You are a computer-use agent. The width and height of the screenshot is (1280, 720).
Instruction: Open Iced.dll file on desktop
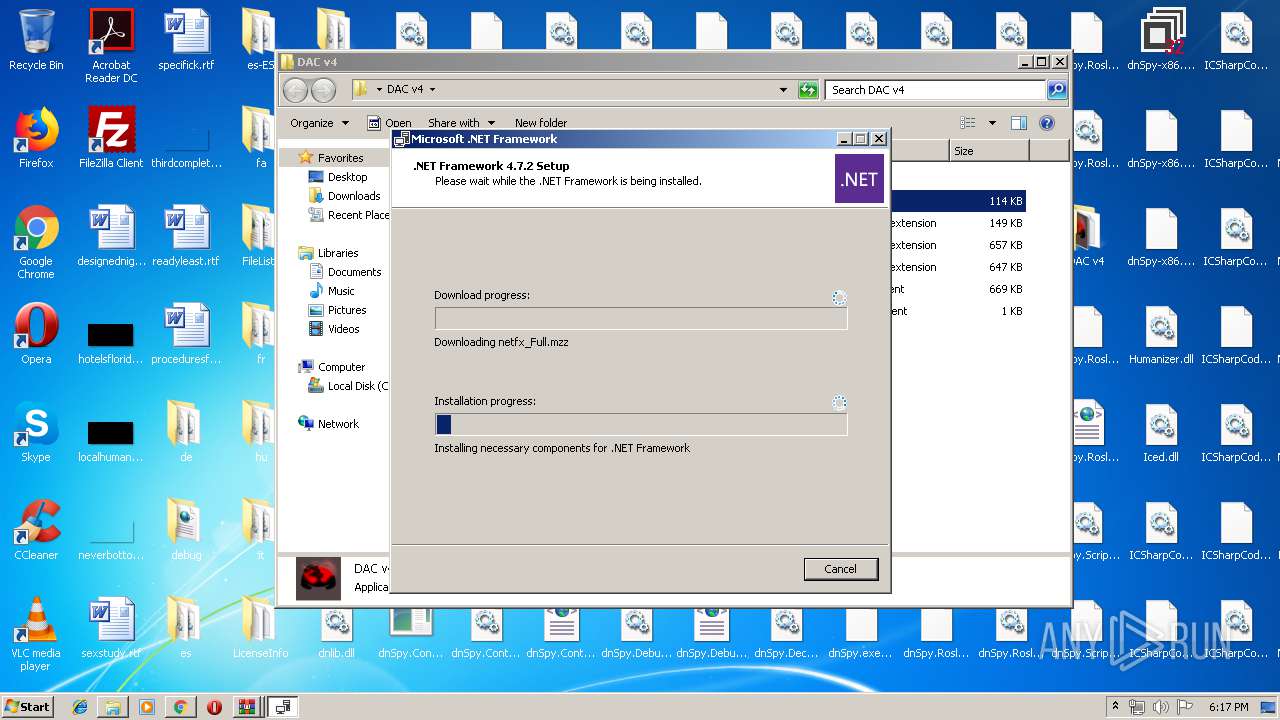[1161, 432]
